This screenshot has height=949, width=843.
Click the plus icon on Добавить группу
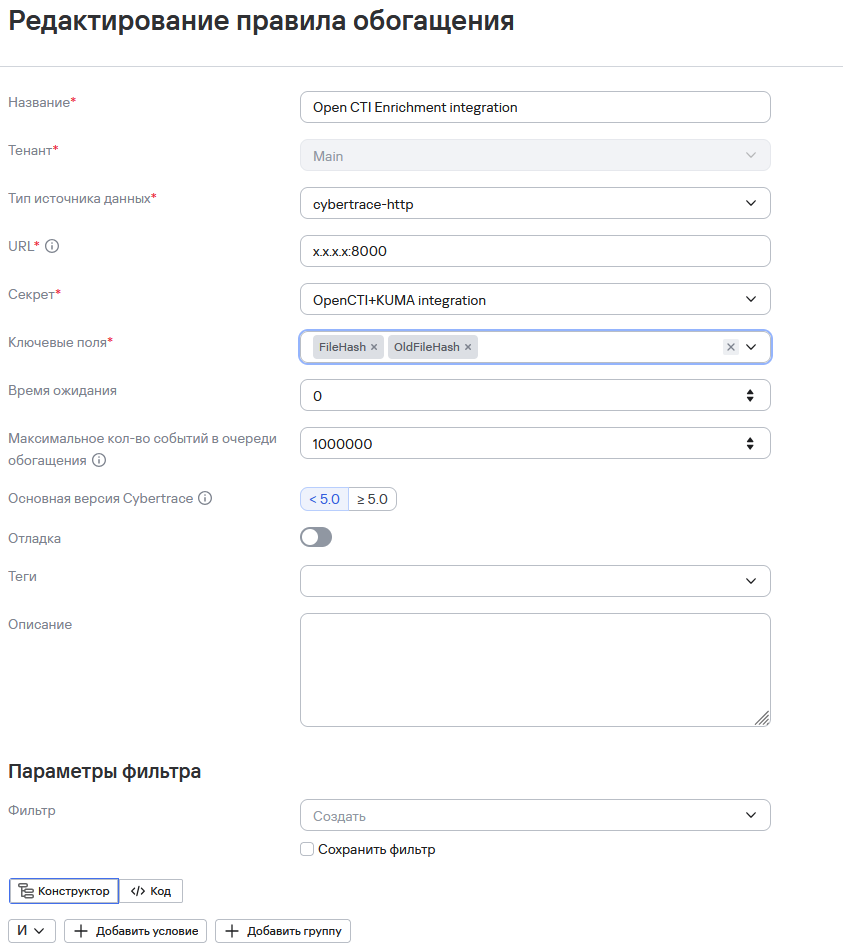pos(232,931)
